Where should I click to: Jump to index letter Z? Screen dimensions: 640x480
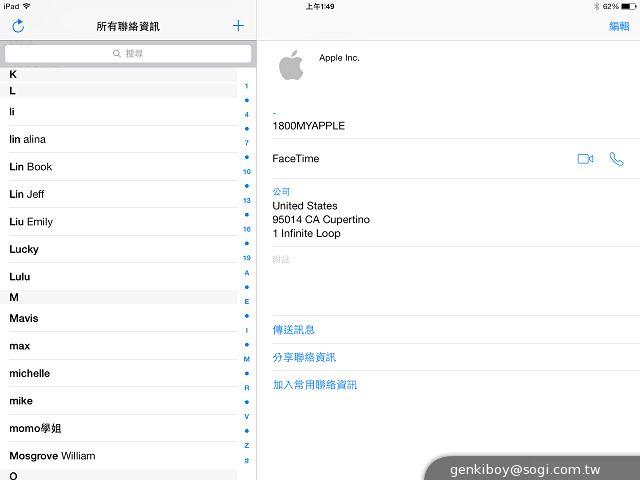tap(247, 445)
